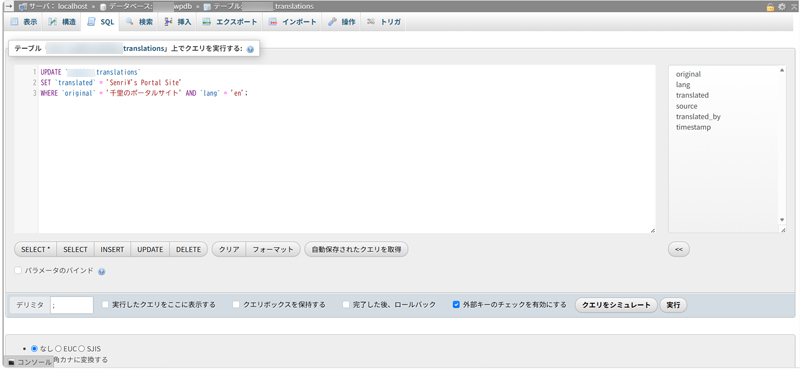This screenshot has height=369, width=800.
Task: Click the フォーマット button
Action: [x=273, y=250]
